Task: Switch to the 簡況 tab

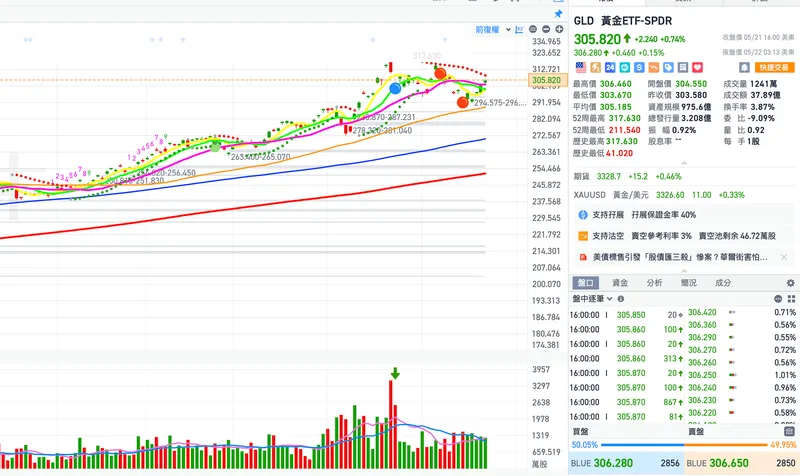Action: 688,283
